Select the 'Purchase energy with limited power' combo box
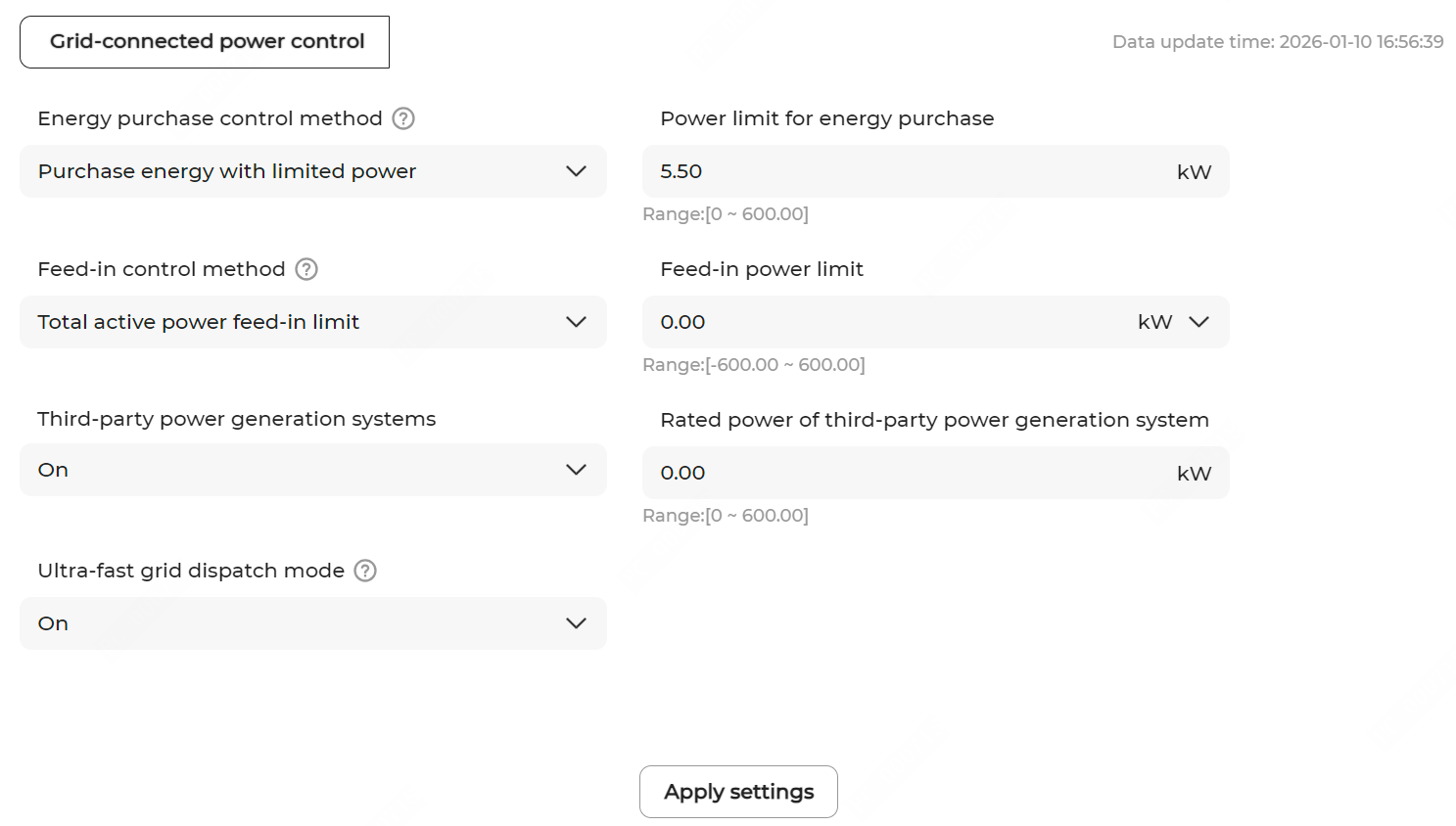The height and width of the screenshot is (826, 1456). click(294, 171)
